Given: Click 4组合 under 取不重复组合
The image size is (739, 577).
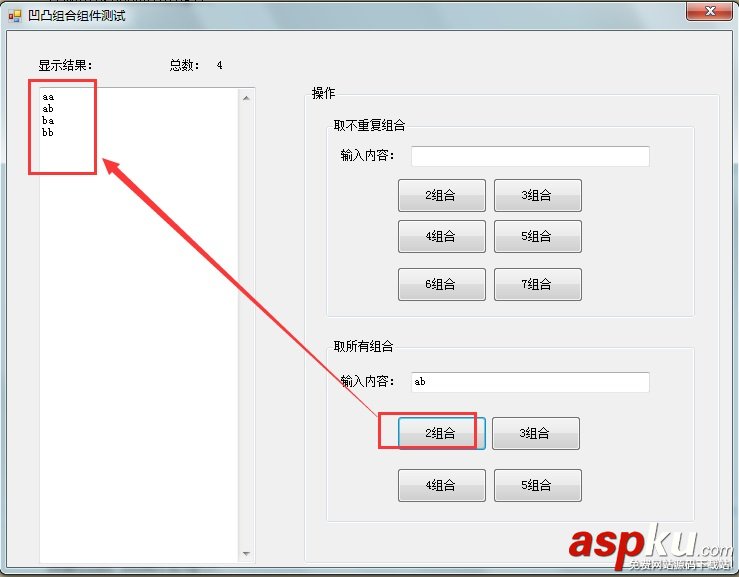Looking at the screenshot, I should (442, 236).
